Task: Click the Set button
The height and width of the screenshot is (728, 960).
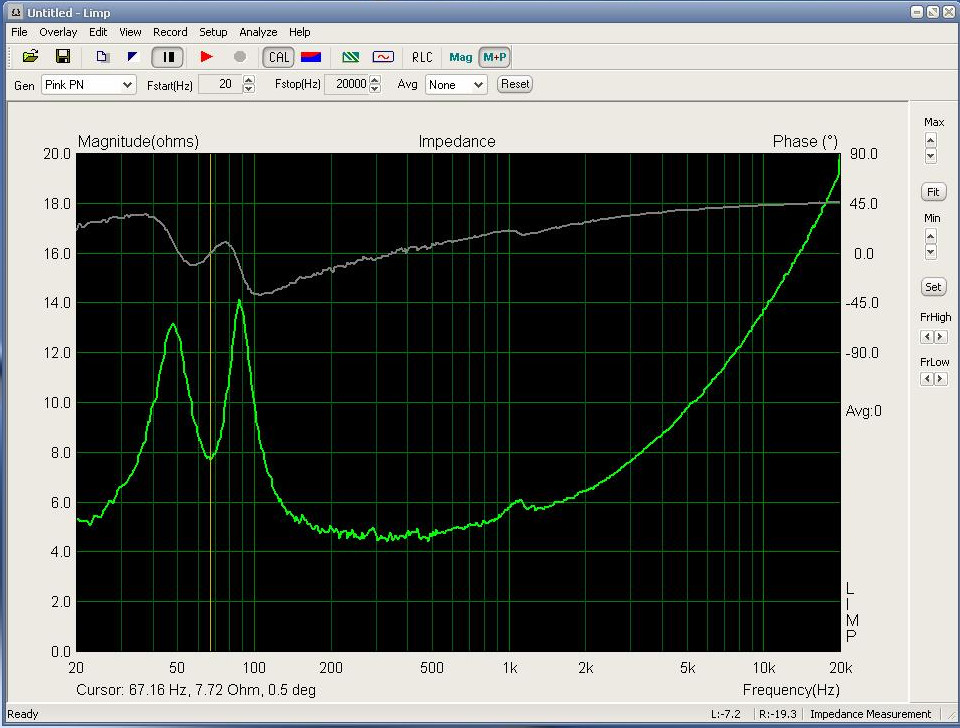Action: 933,287
